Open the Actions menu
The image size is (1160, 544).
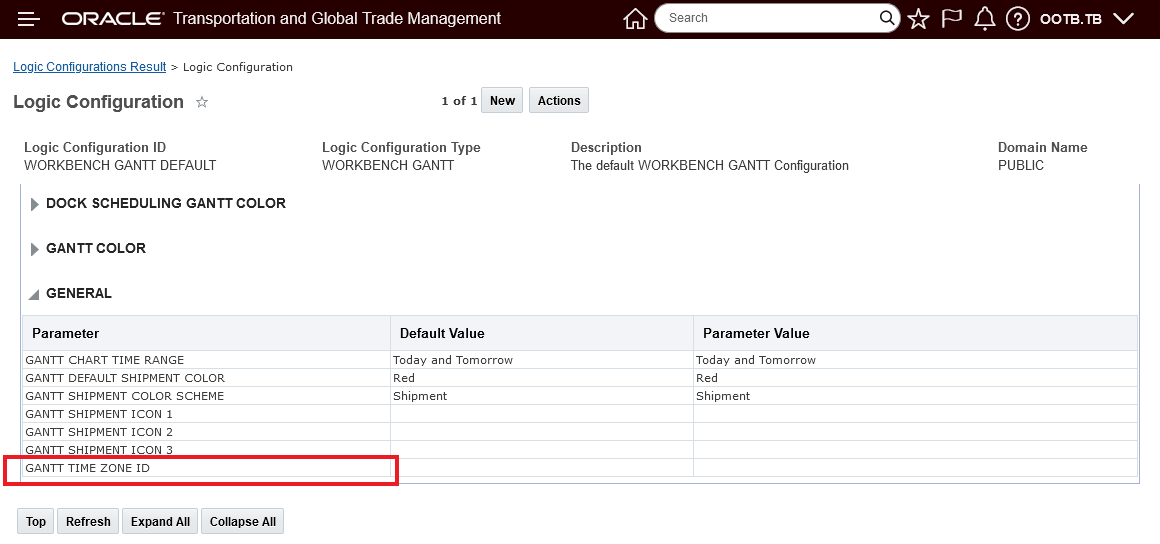click(559, 100)
